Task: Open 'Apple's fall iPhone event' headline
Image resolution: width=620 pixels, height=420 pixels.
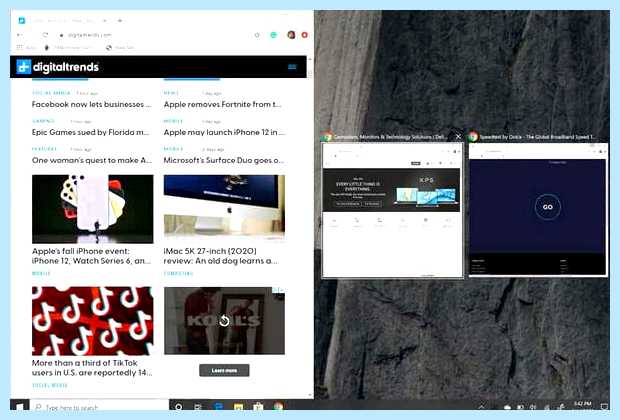Action: click(91, 256)
